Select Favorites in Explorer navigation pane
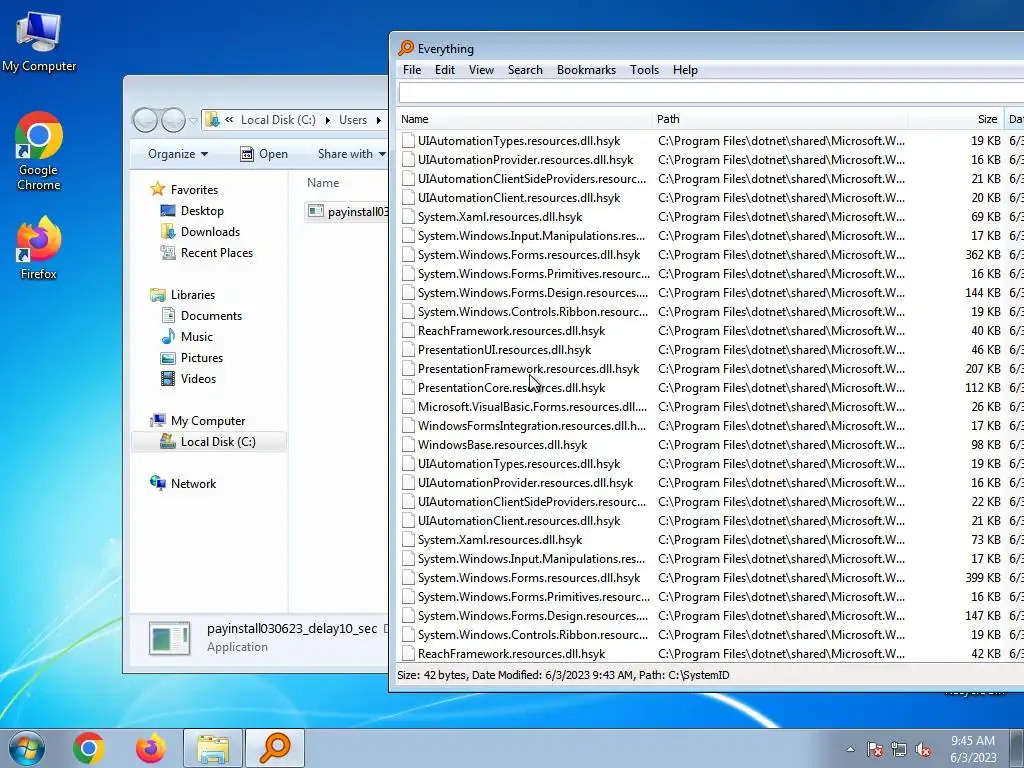This screenshot has height=768, width=1024. [185, 190]
